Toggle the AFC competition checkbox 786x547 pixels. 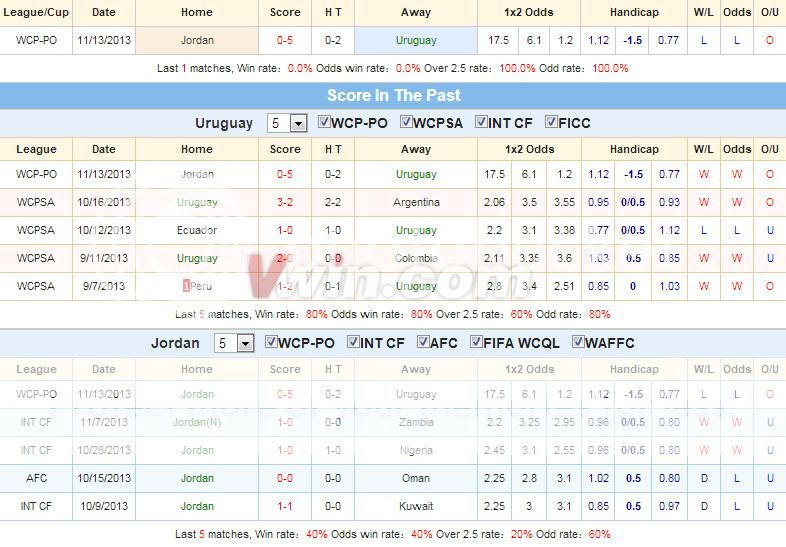(x=421, y=342)
